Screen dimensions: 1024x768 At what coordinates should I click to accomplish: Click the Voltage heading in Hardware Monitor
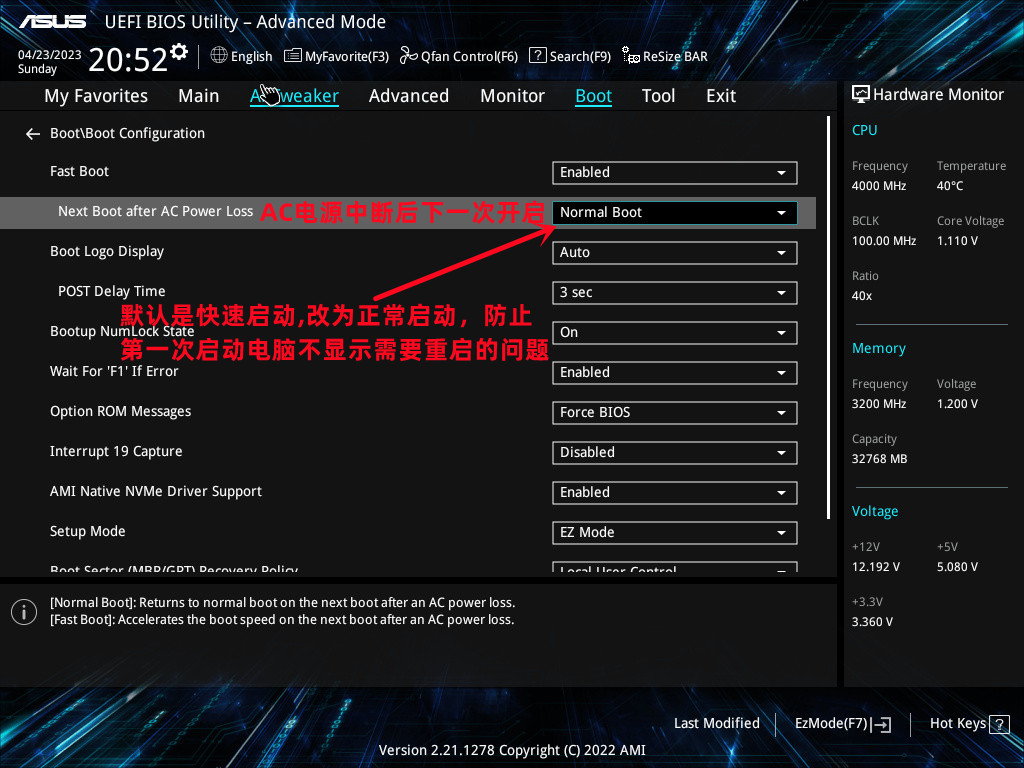pos(875,511)
